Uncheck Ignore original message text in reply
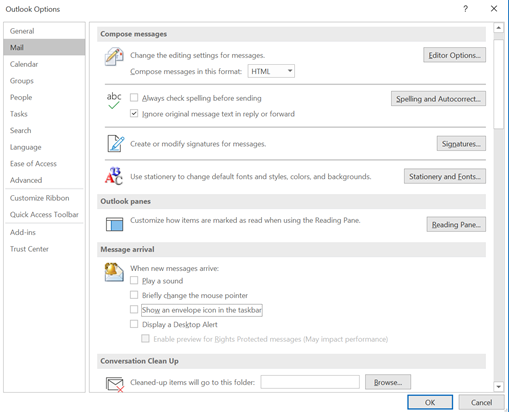Screen dimensions: 509x412 134,114
